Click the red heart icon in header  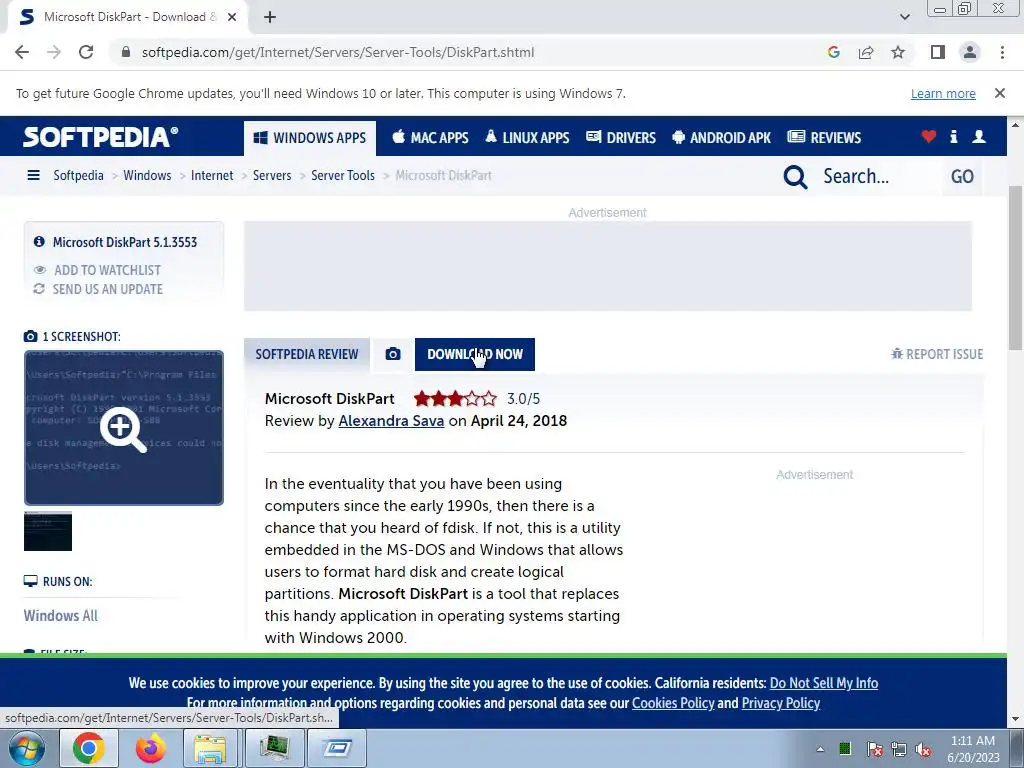pos(929,136)
